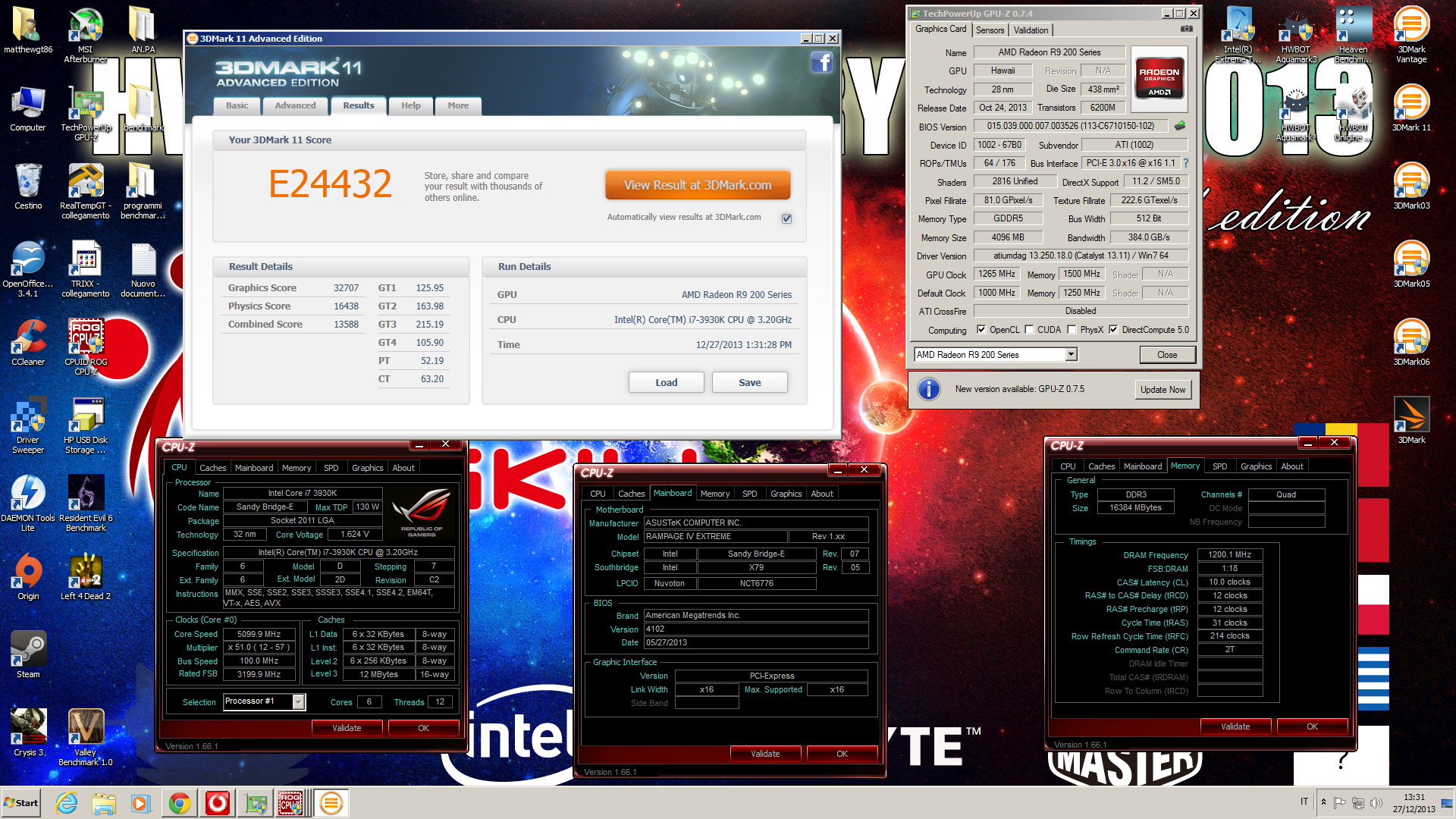Toggle the PhysX checkbox in GPU-Z
The height and width of the screenshot is (819, 1456).
pyautogui.click(x=1072, y=329)
